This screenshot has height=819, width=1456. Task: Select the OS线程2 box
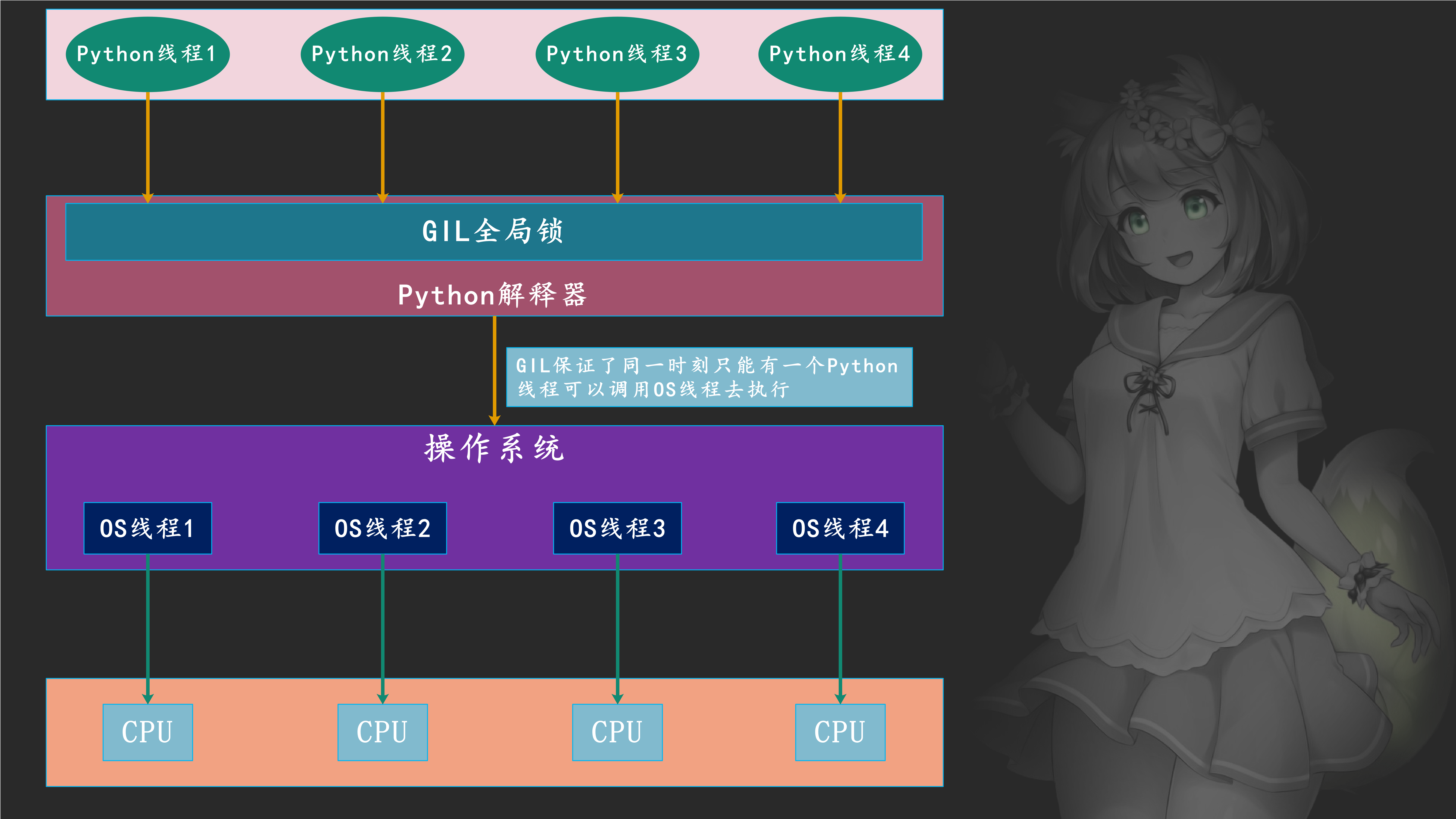point(383,528)
